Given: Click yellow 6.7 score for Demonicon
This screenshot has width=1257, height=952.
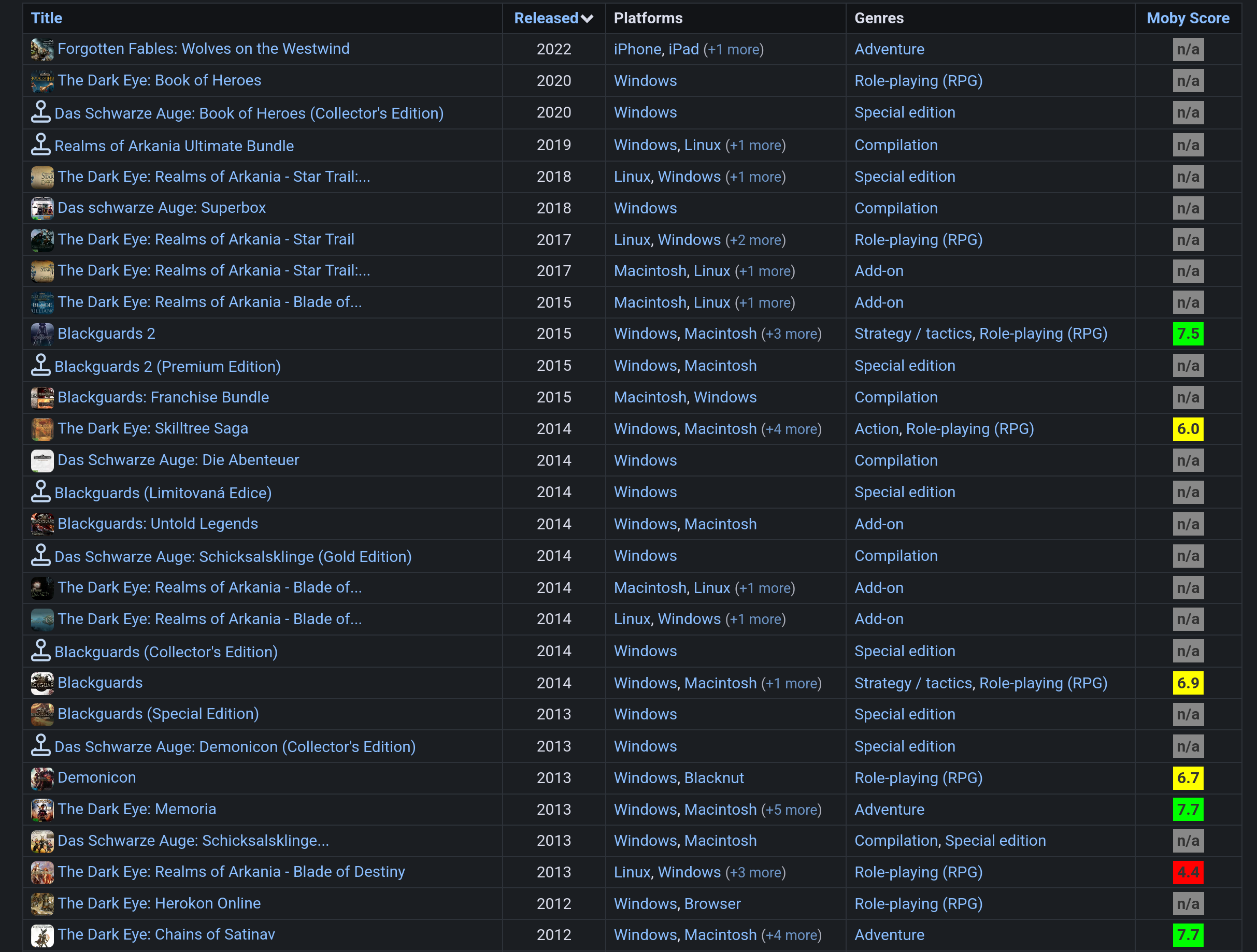Looking at the screenshot, I should [1188, 778].
